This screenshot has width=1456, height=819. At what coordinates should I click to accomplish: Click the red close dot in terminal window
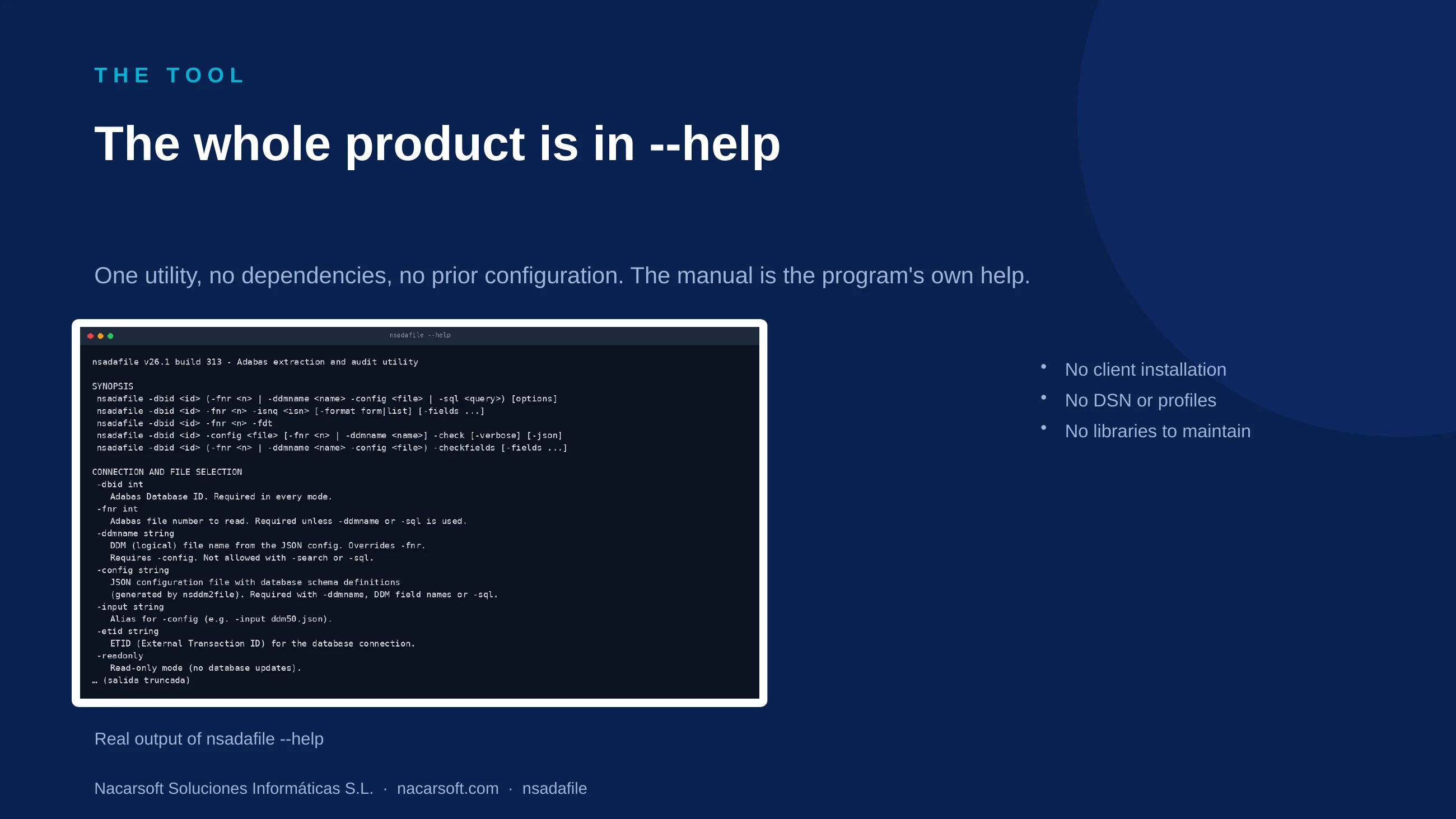[90, 336]
